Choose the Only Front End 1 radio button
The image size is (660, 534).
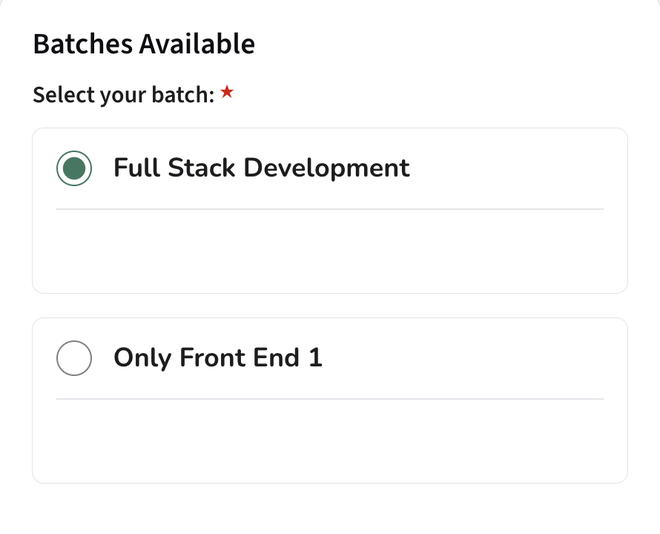coord(74,358)
